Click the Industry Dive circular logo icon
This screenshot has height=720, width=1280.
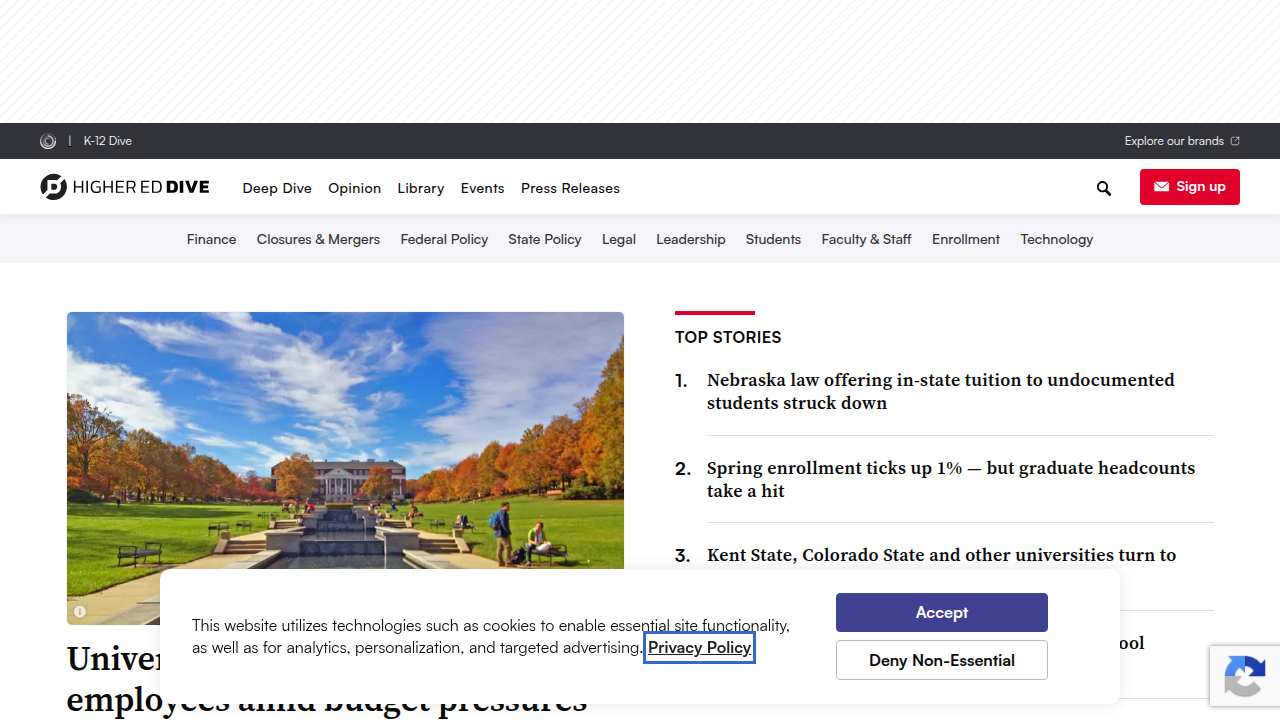[x=48, y=141]
